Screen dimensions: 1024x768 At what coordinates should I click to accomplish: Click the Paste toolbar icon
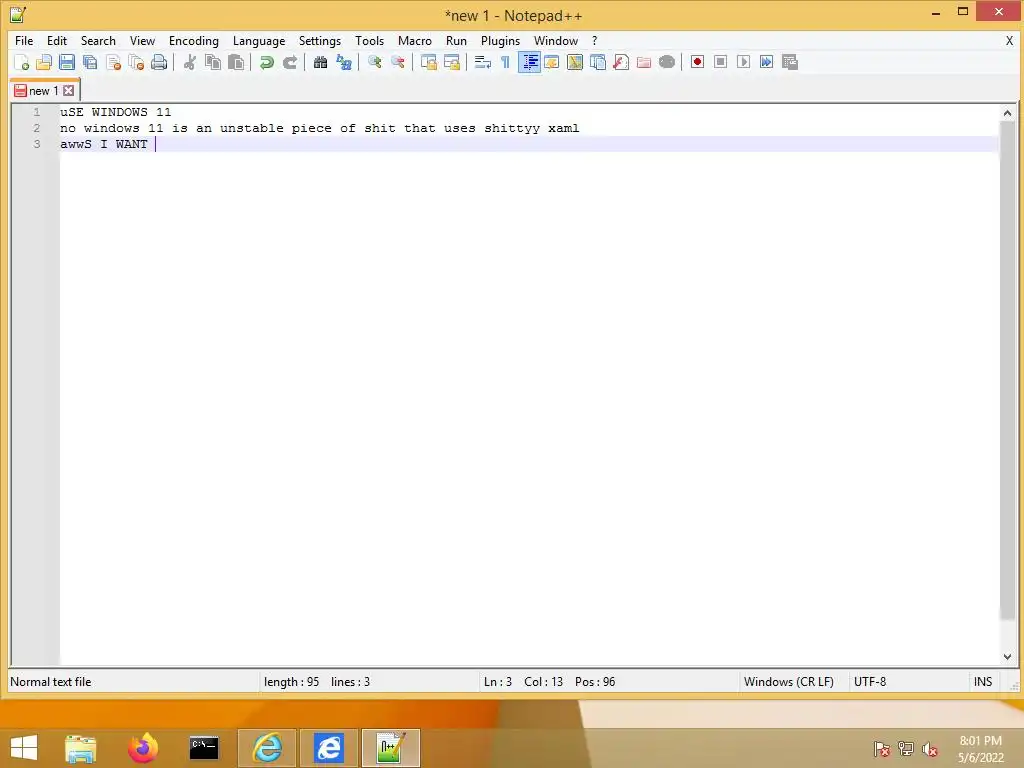click(x=236, y=62)
